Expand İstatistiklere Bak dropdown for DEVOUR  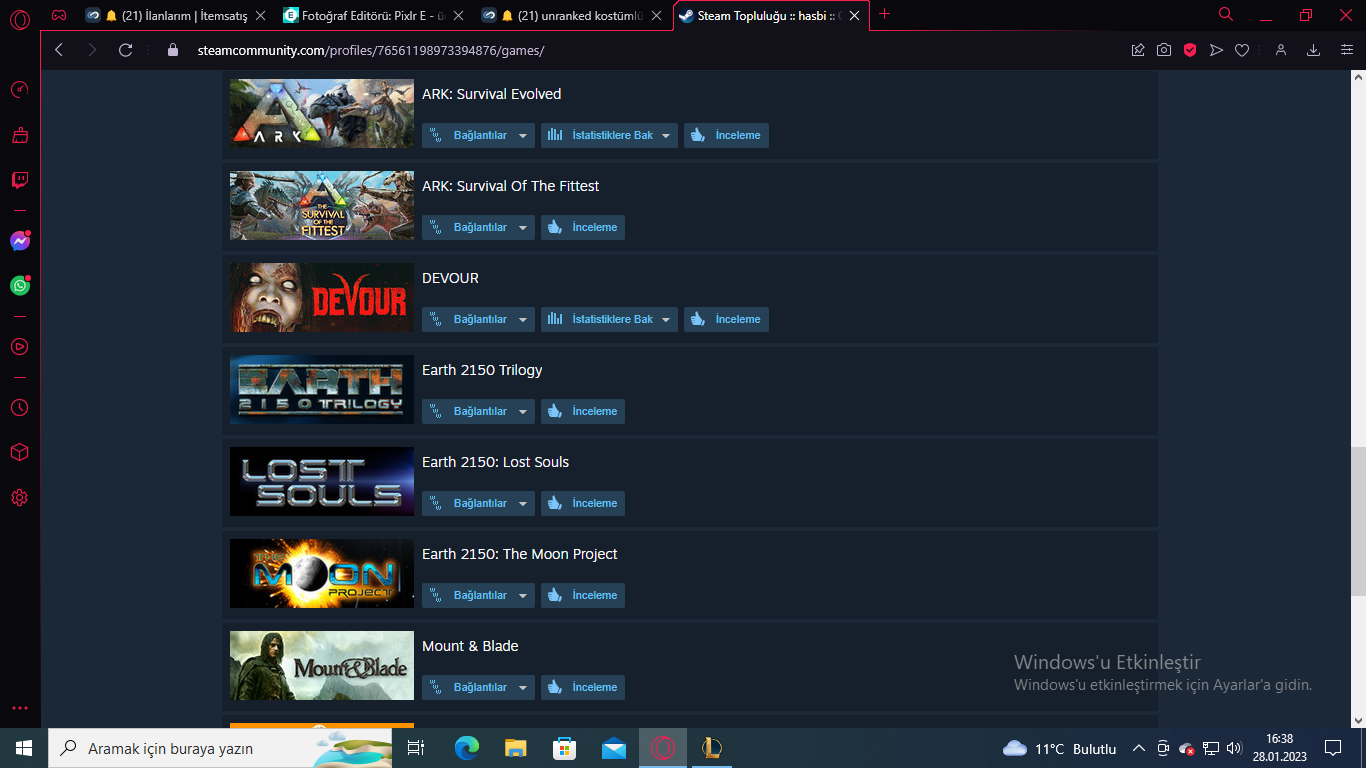(x=609, y=319)
